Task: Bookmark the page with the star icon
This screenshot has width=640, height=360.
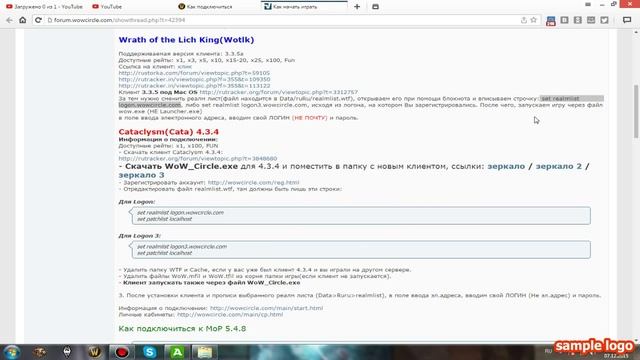Action: click(533, 20)
